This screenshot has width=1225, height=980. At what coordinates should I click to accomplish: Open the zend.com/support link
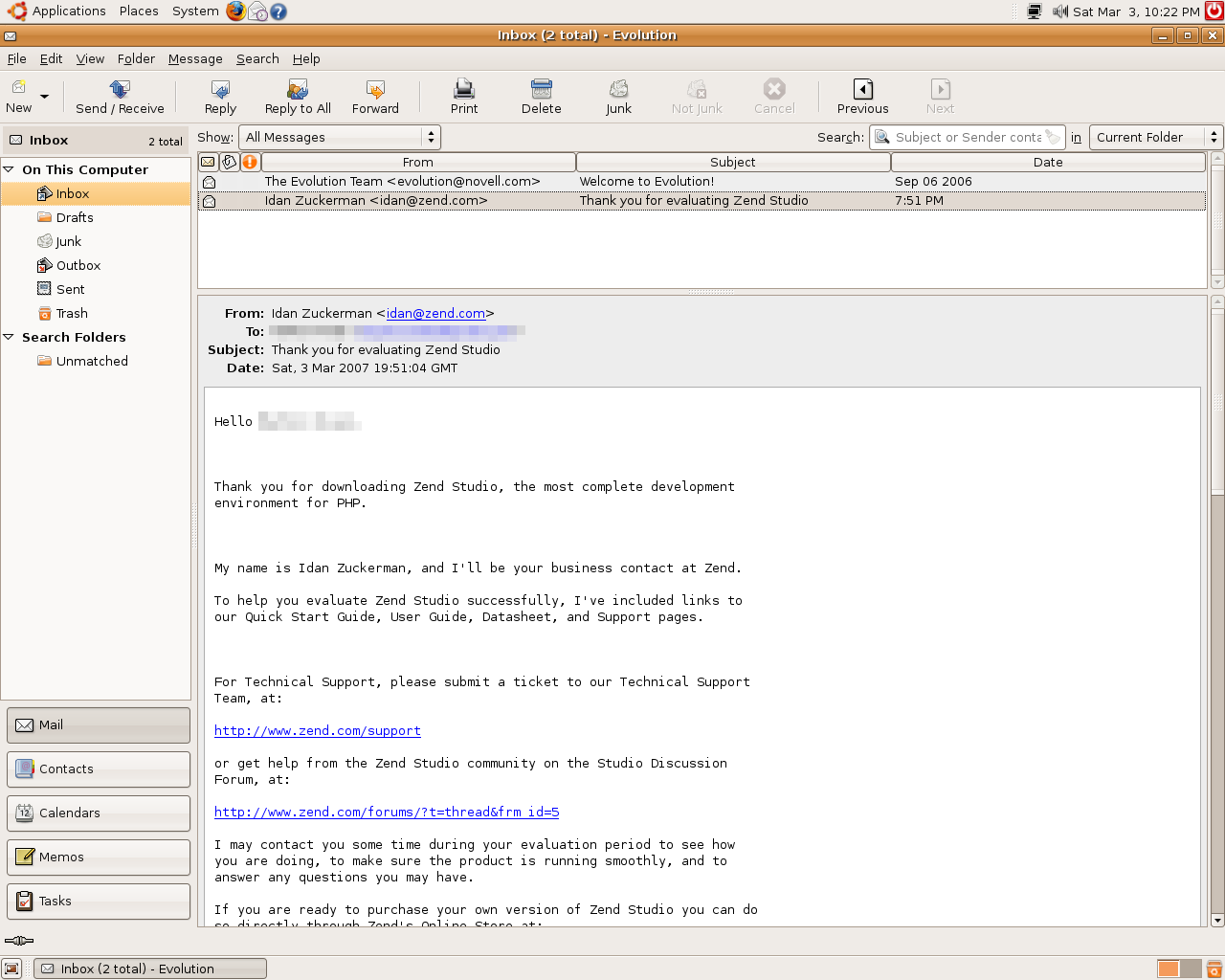(317, 730)
